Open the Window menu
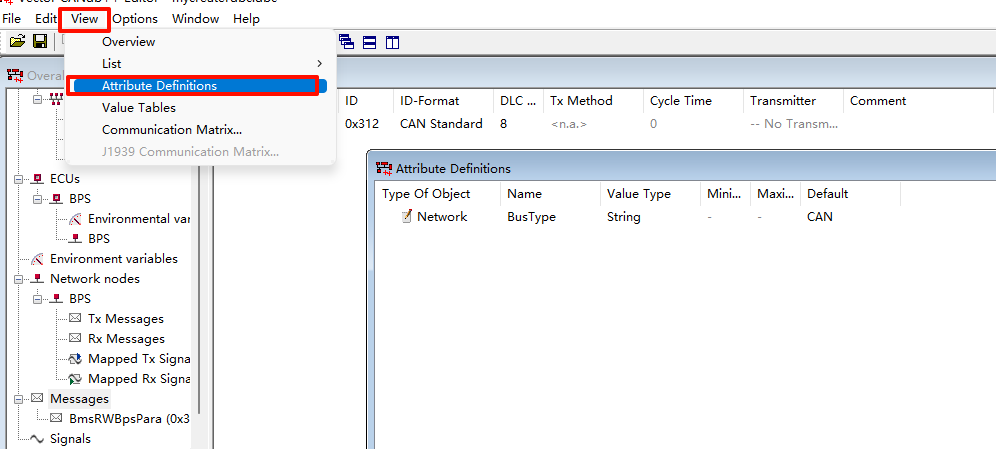 [196, 18]
